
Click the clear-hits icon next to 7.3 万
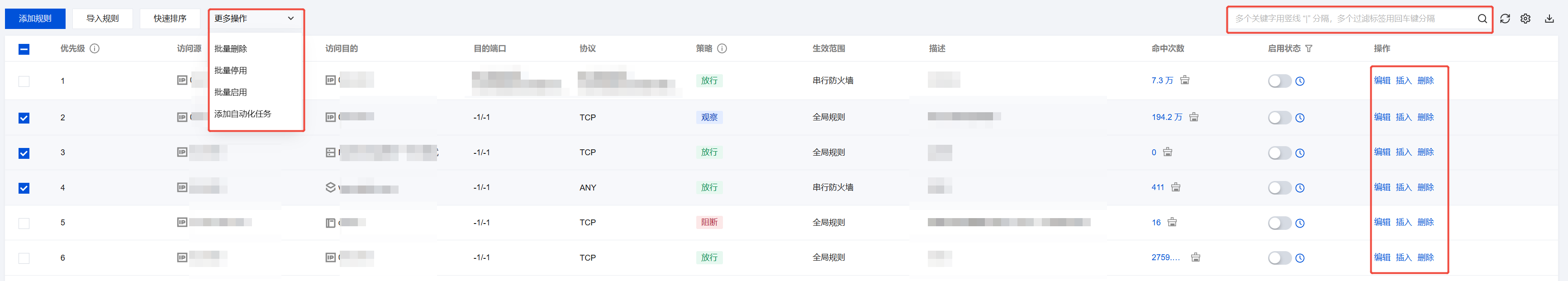(1184, 80)
